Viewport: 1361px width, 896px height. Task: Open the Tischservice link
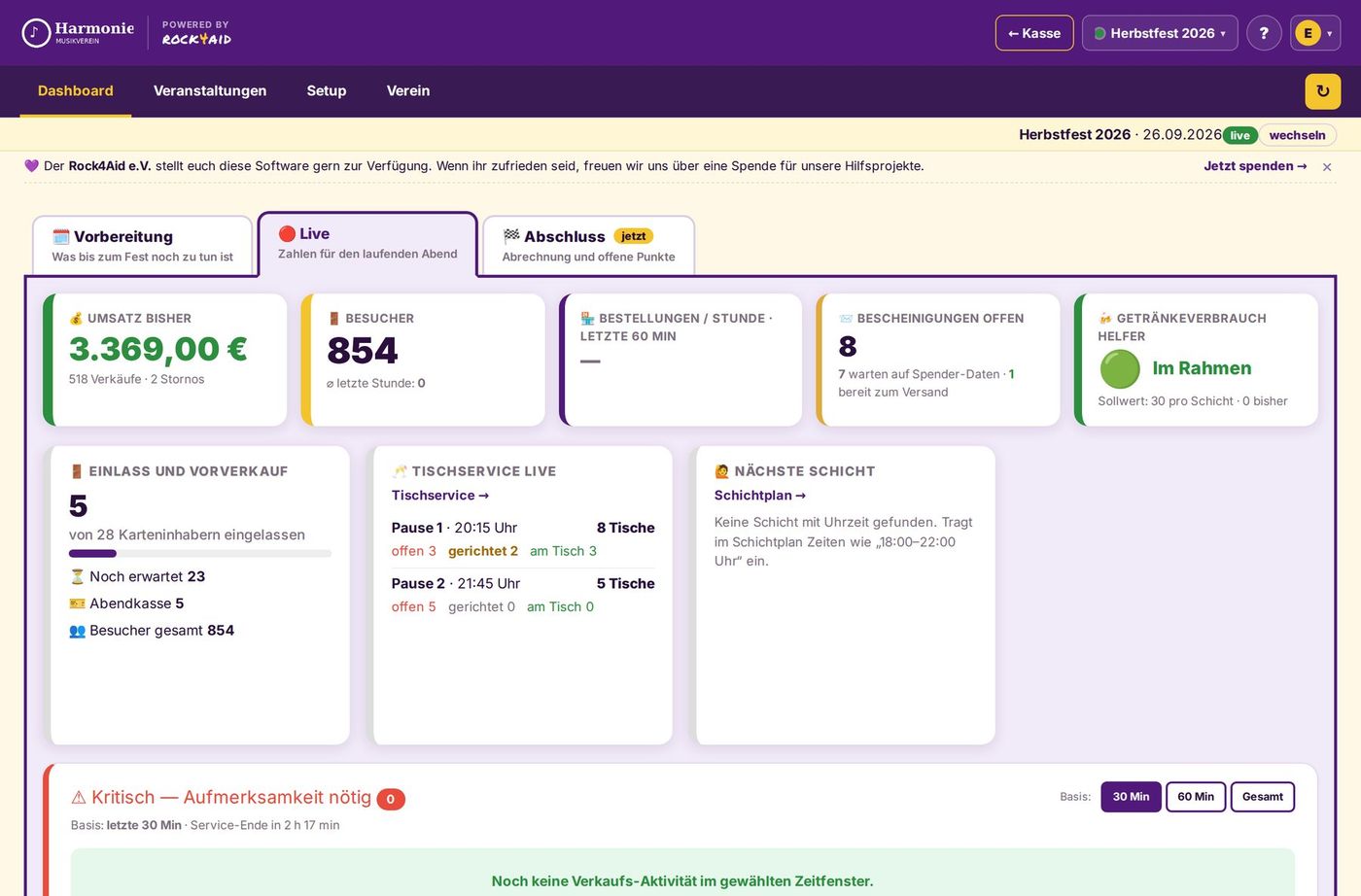coord(440,496)
